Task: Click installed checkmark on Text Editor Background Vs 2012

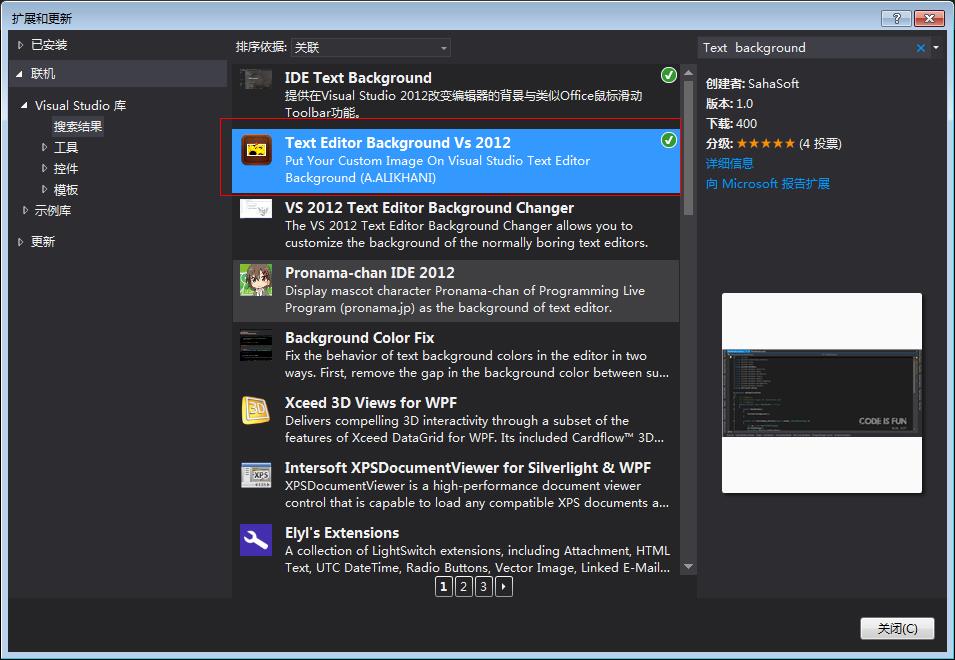Action: [x=669, y=140]
